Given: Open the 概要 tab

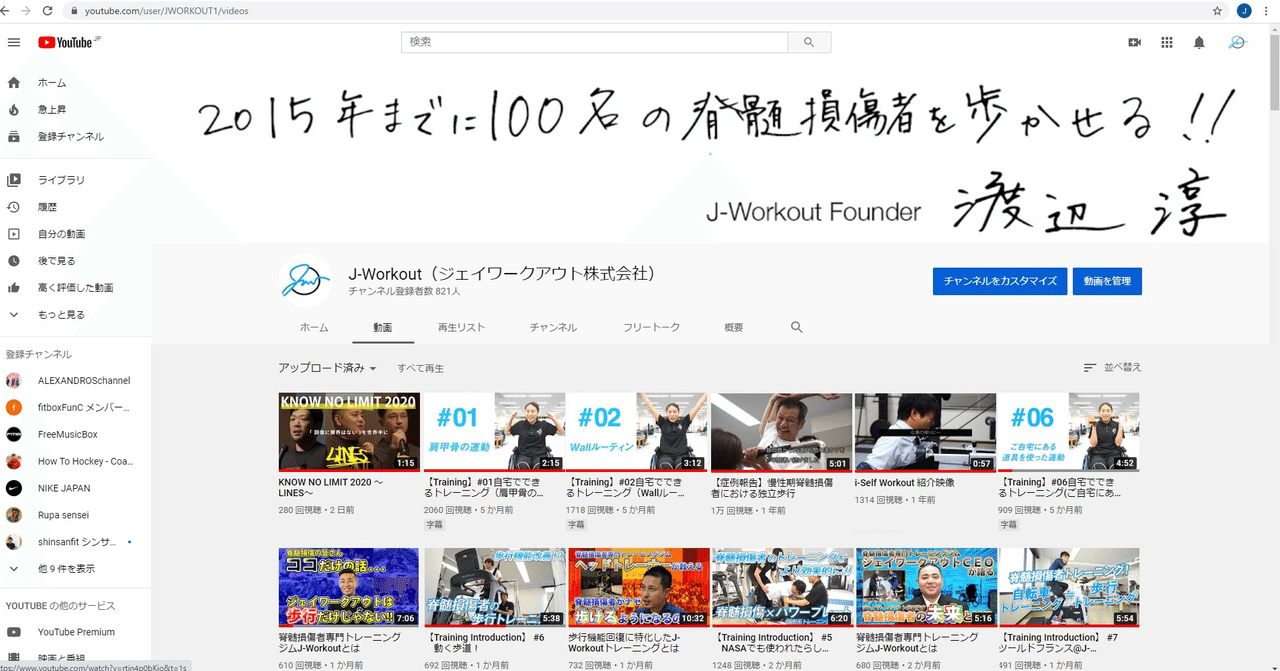Looking at the screenshot, I should tap(734, 327).
